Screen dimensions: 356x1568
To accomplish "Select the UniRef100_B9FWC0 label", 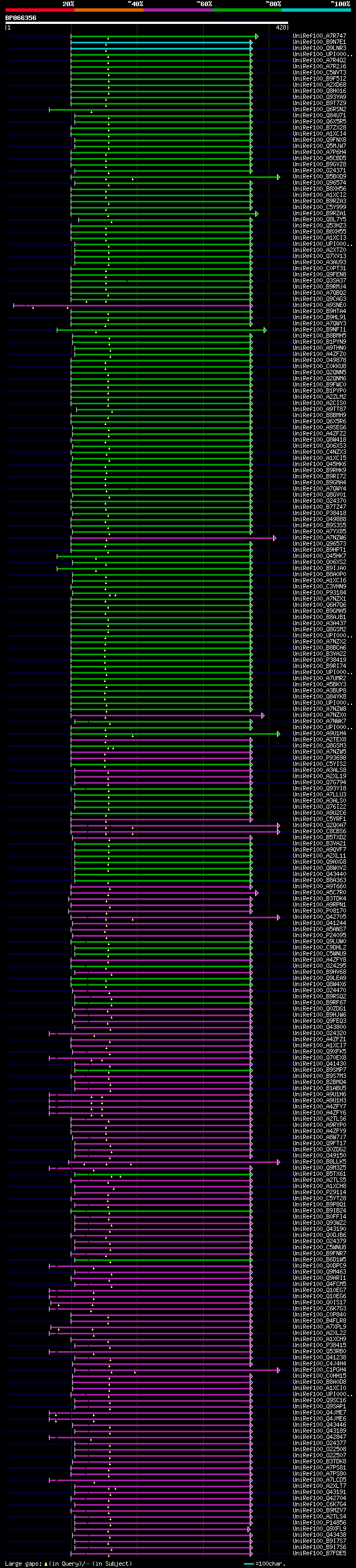I will click(319, 385).
